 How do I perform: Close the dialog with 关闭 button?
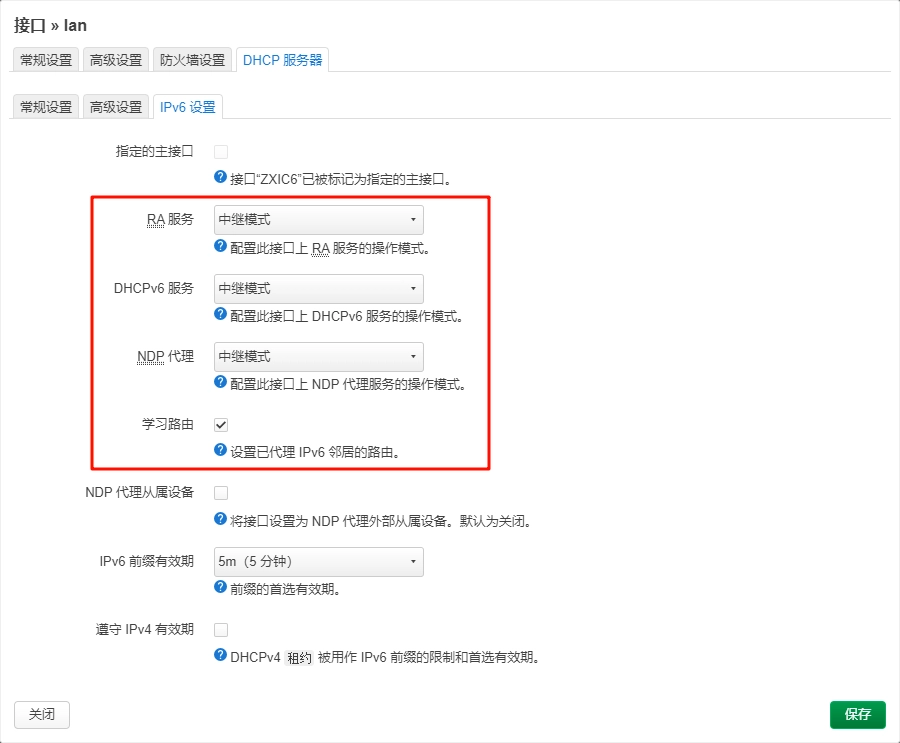click(41, 714)
